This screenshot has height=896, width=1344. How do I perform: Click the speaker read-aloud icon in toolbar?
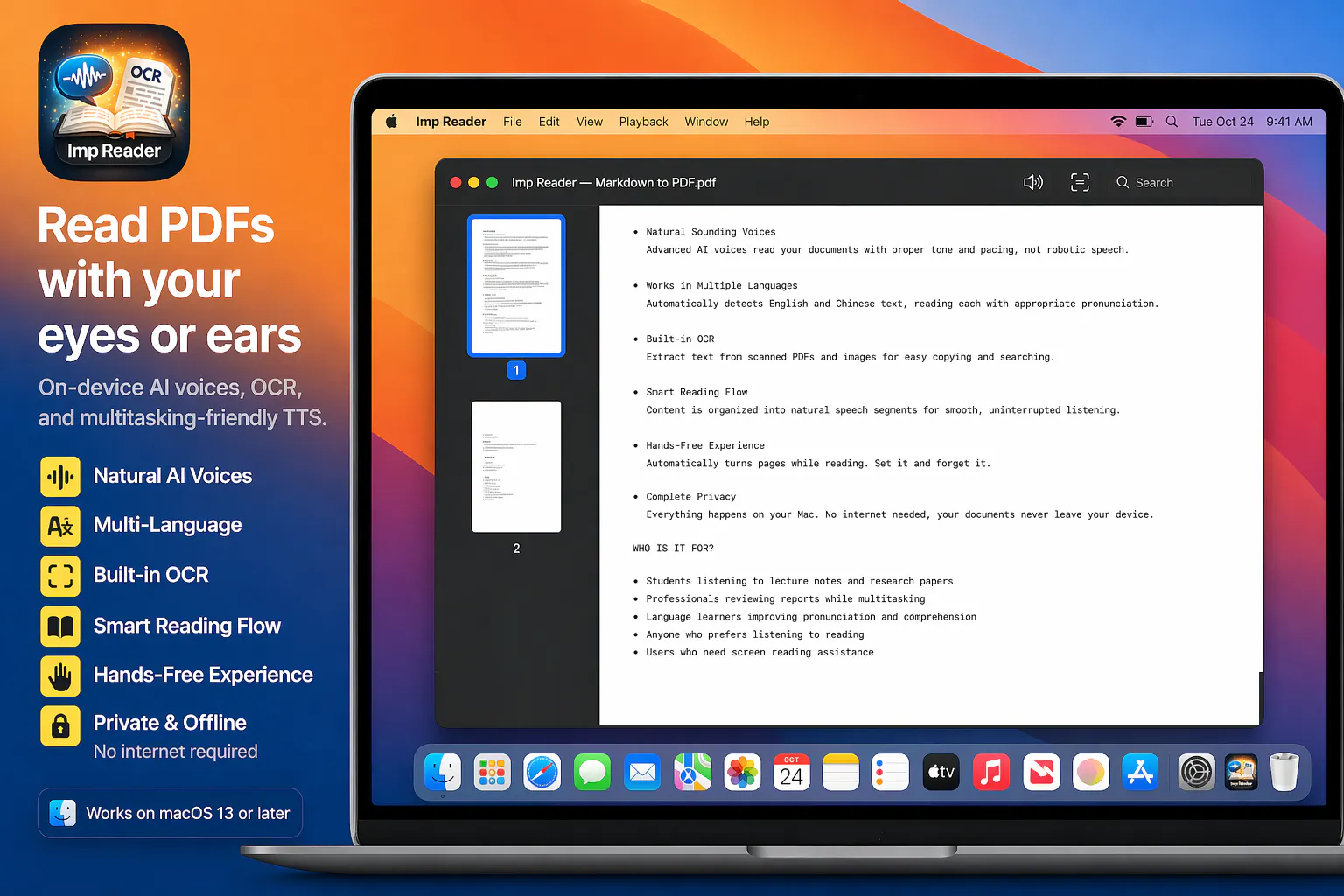1033,182
